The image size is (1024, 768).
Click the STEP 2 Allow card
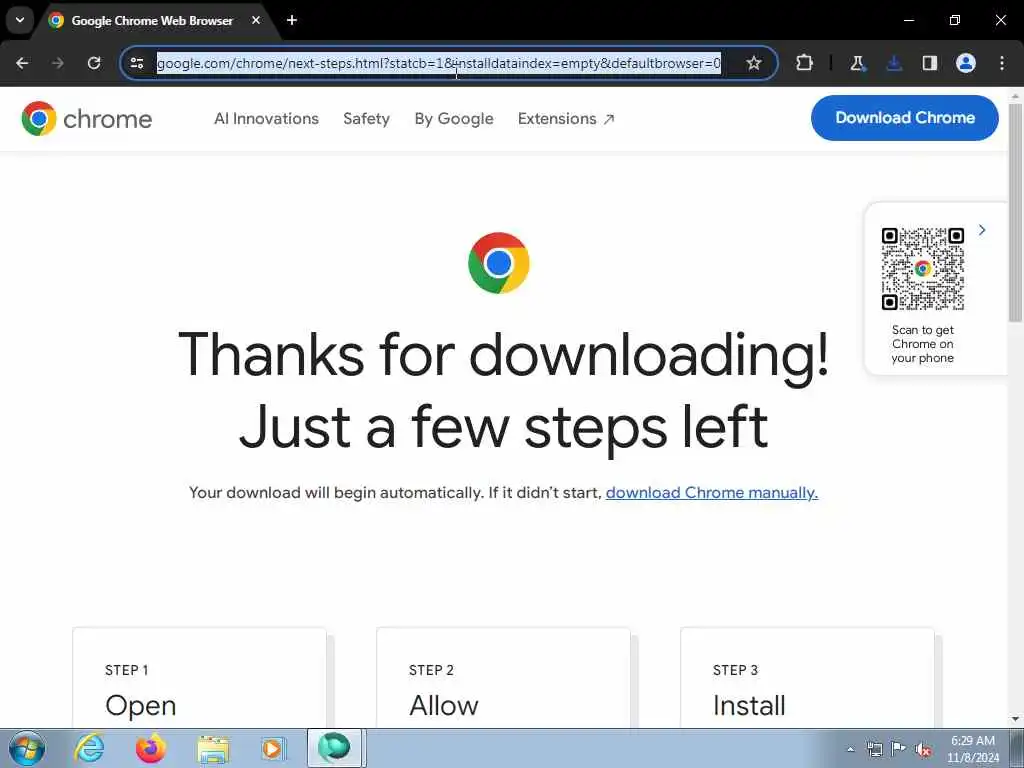point(504,677)
